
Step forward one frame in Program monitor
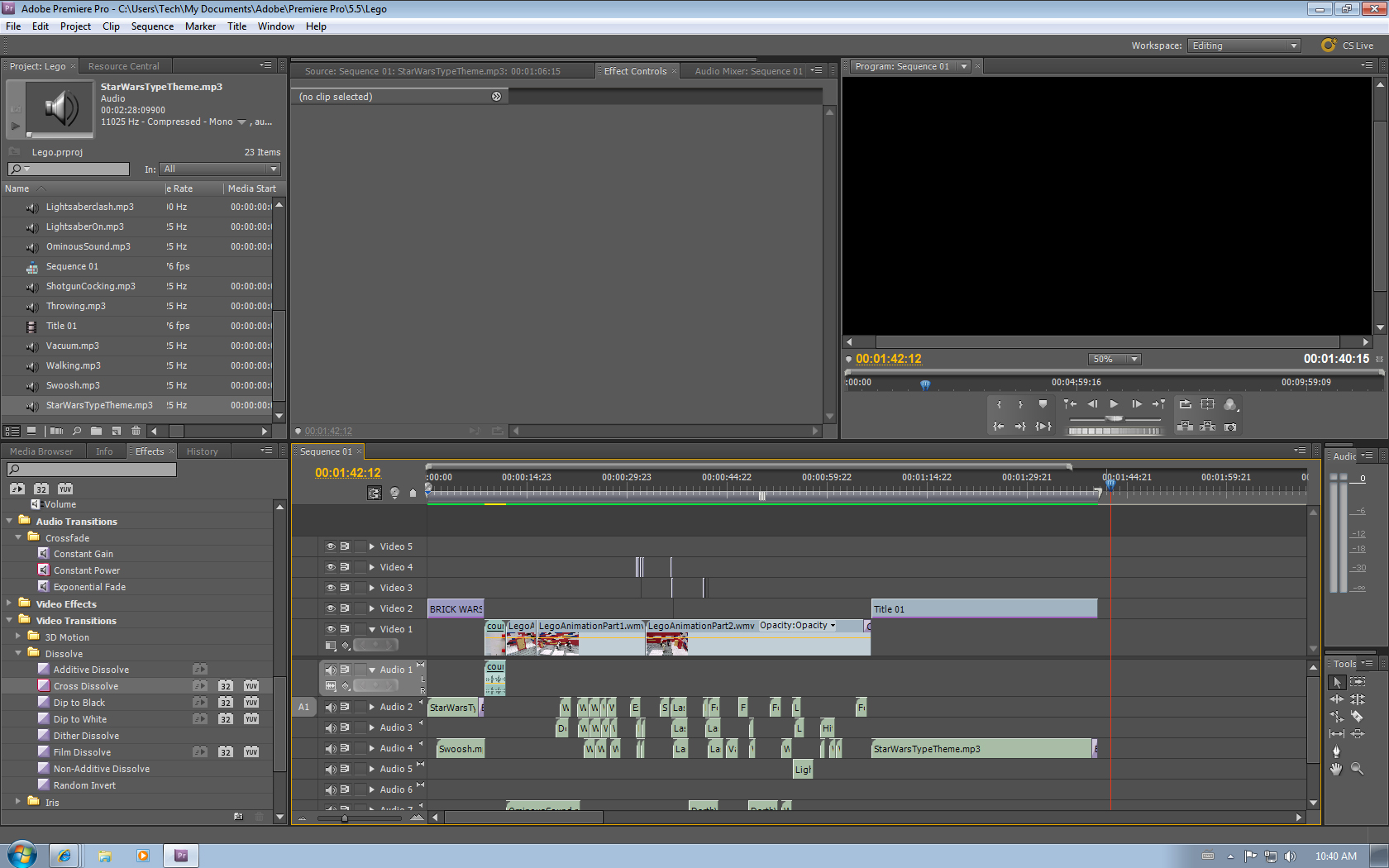[x=1137, y=404]
